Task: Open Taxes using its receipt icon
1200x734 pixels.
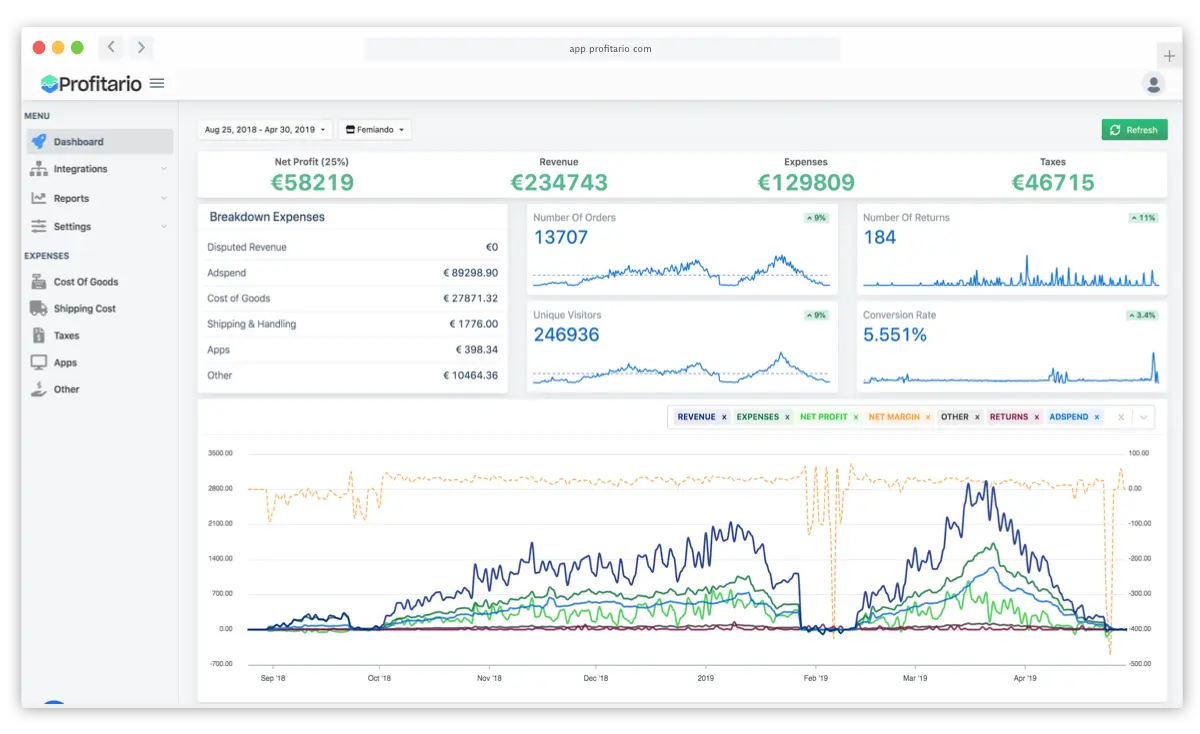Action: pos(37,335)
